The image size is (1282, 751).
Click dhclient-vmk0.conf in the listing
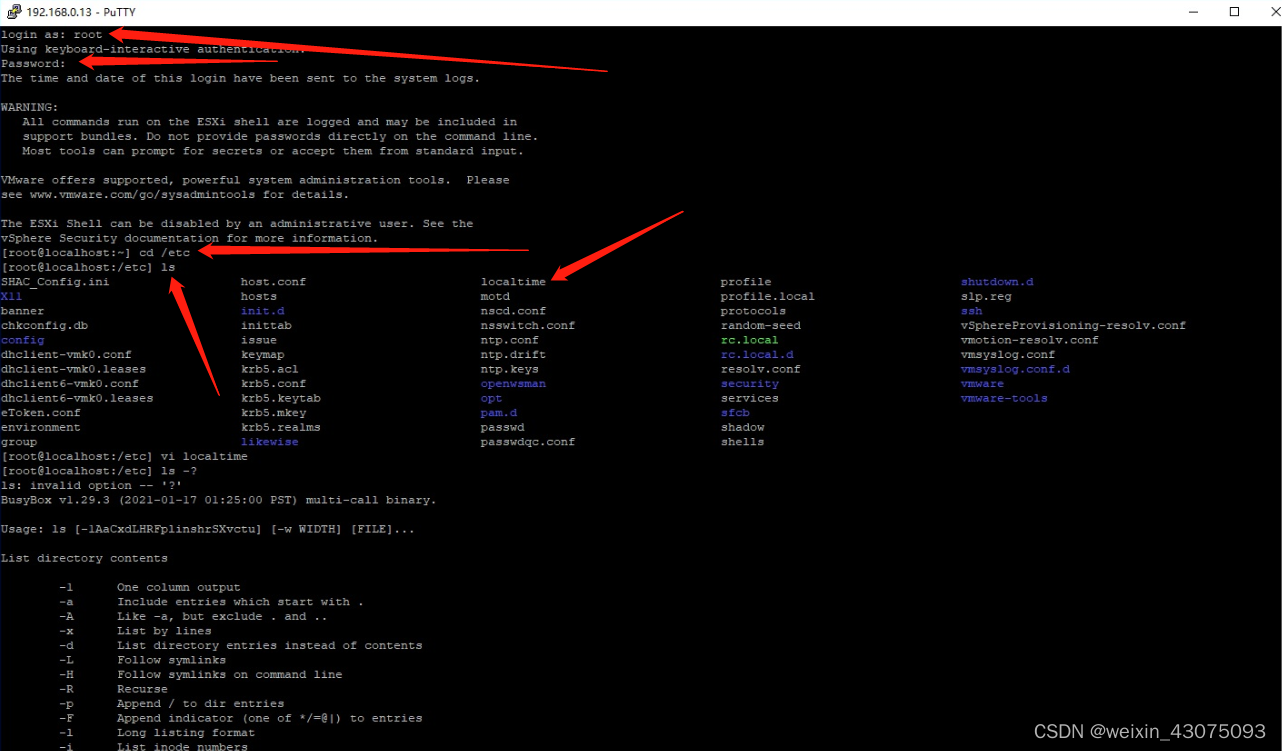66,354
